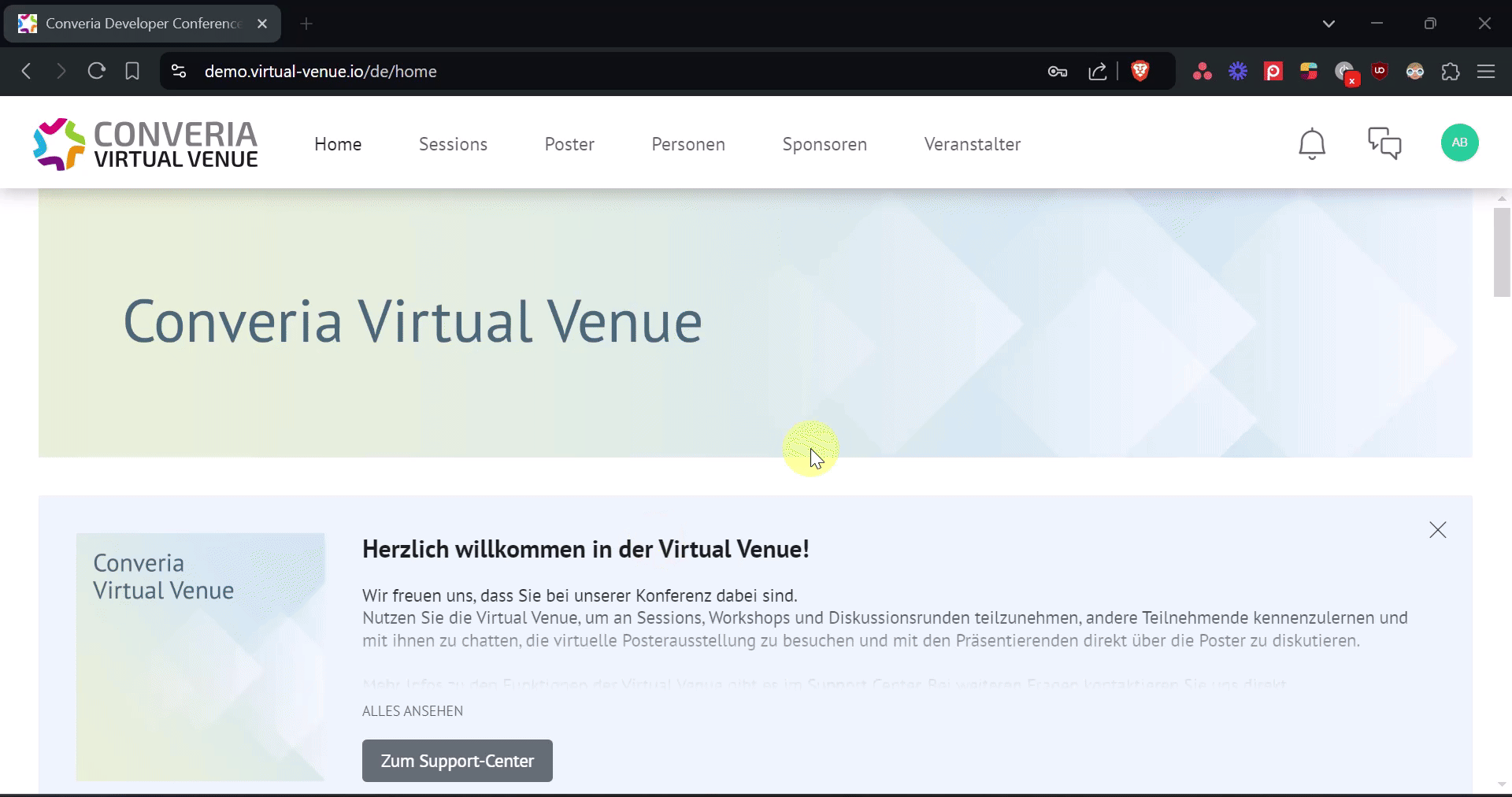Open the Veranstalter link
1512x797 pixels.
[x=972, y=144]
